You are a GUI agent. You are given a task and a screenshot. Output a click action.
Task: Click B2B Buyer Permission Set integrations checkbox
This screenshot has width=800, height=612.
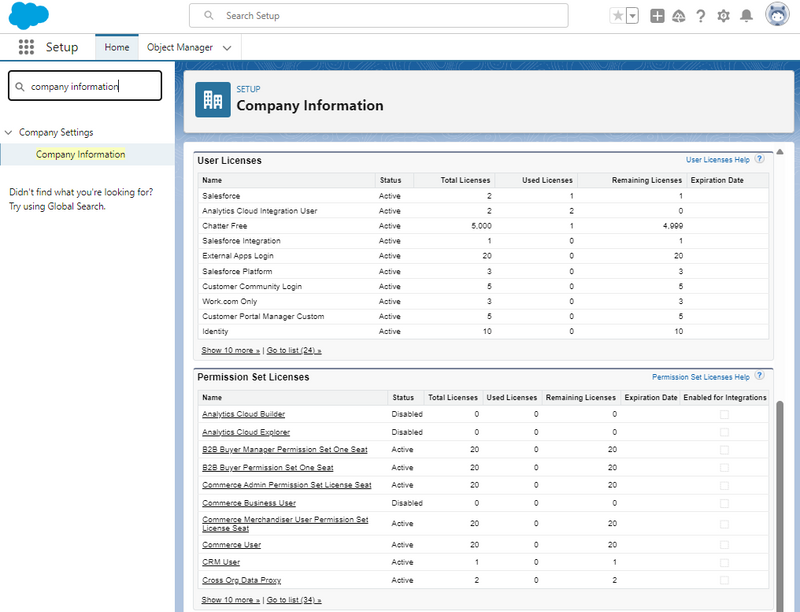click(724, 468)
